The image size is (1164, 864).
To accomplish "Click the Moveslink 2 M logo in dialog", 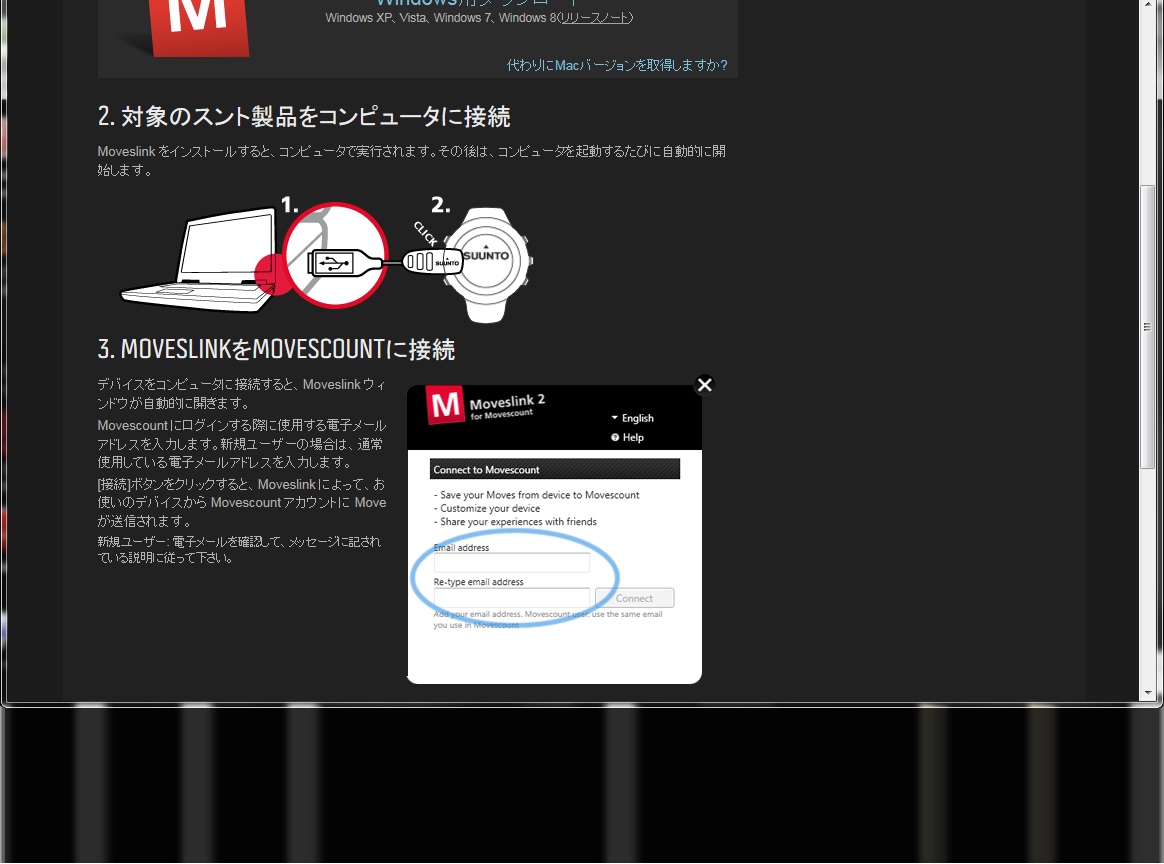I will pos(445,405).
